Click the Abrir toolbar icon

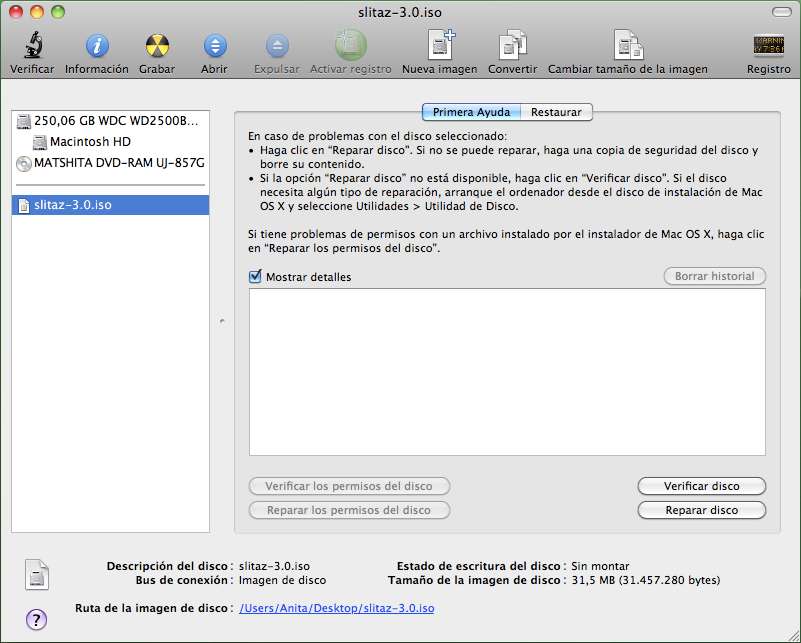coord(215,45)
